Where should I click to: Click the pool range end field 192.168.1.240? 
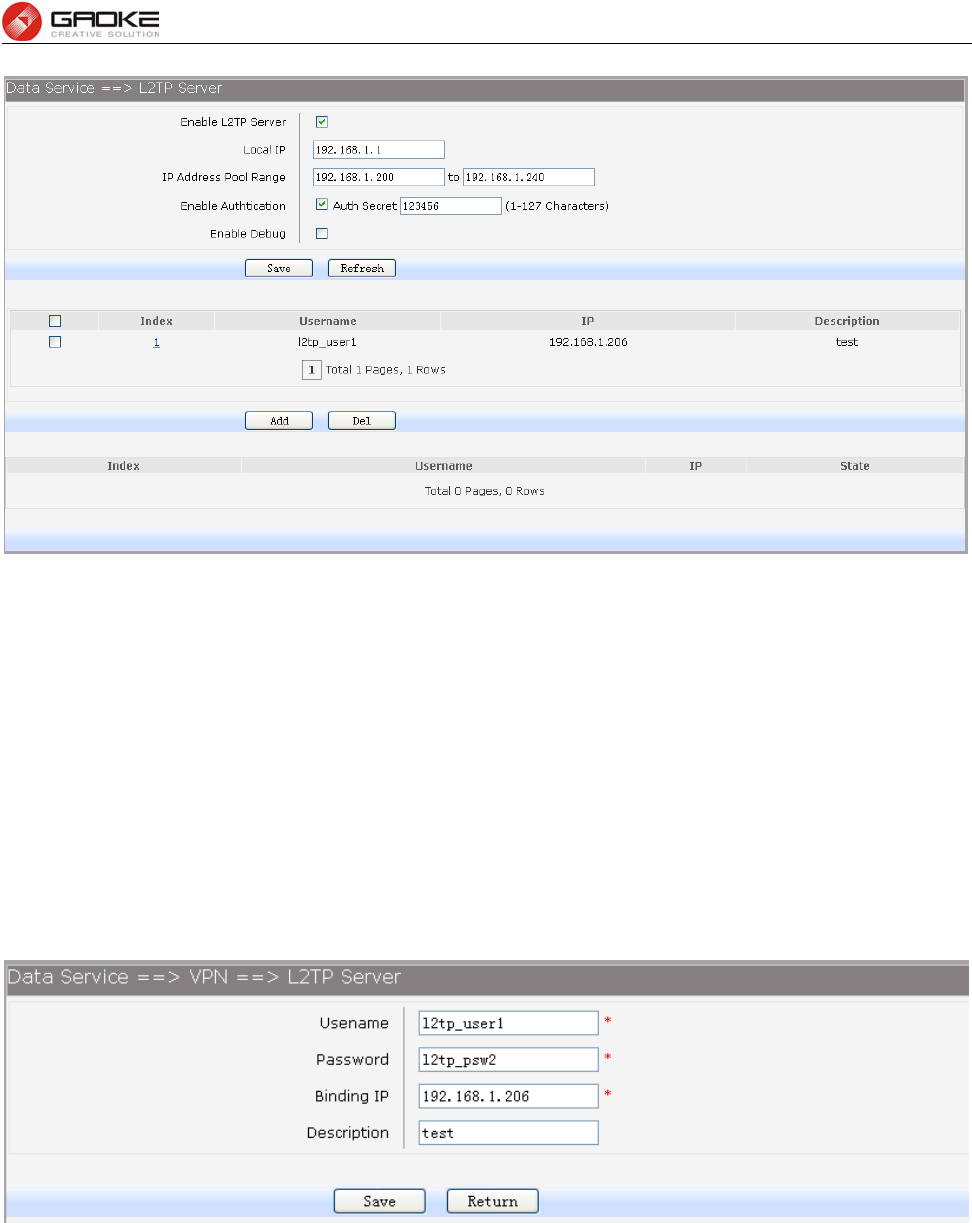coord(529,177)
